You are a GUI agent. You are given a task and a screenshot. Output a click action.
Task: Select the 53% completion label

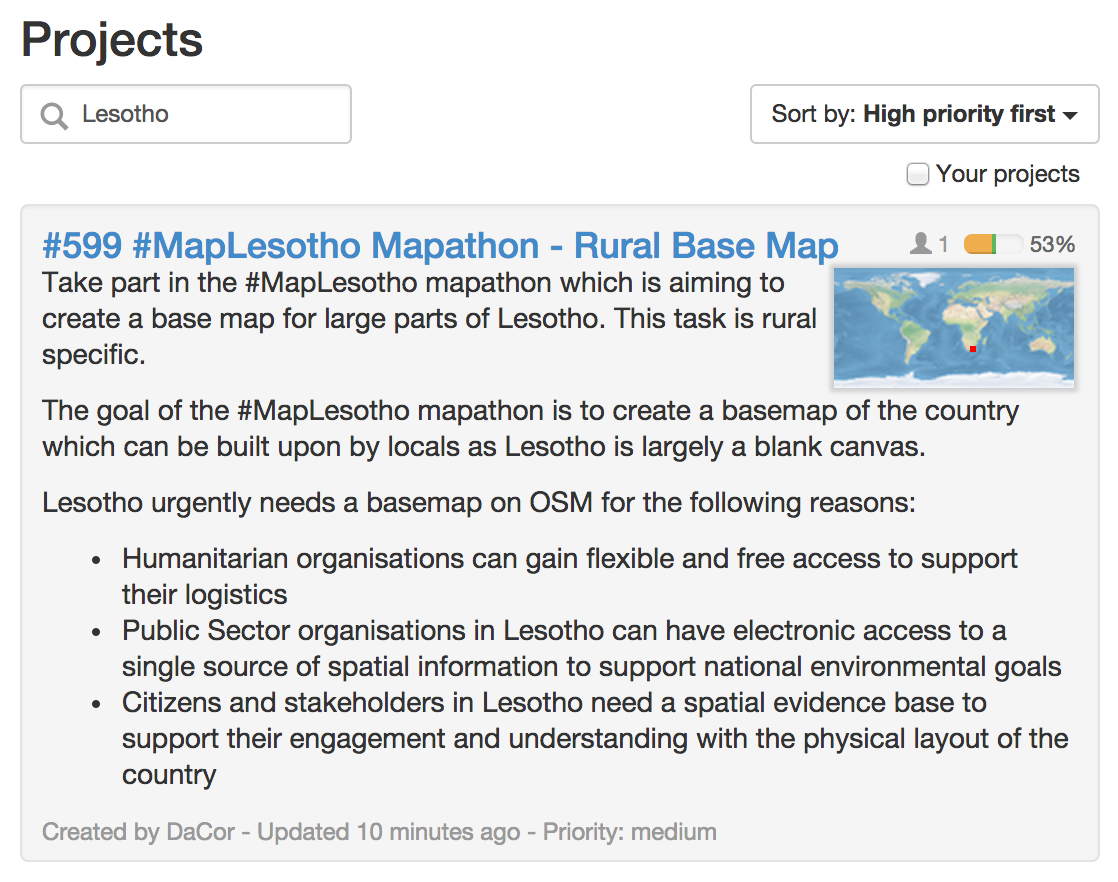(x=1052, y=245)
